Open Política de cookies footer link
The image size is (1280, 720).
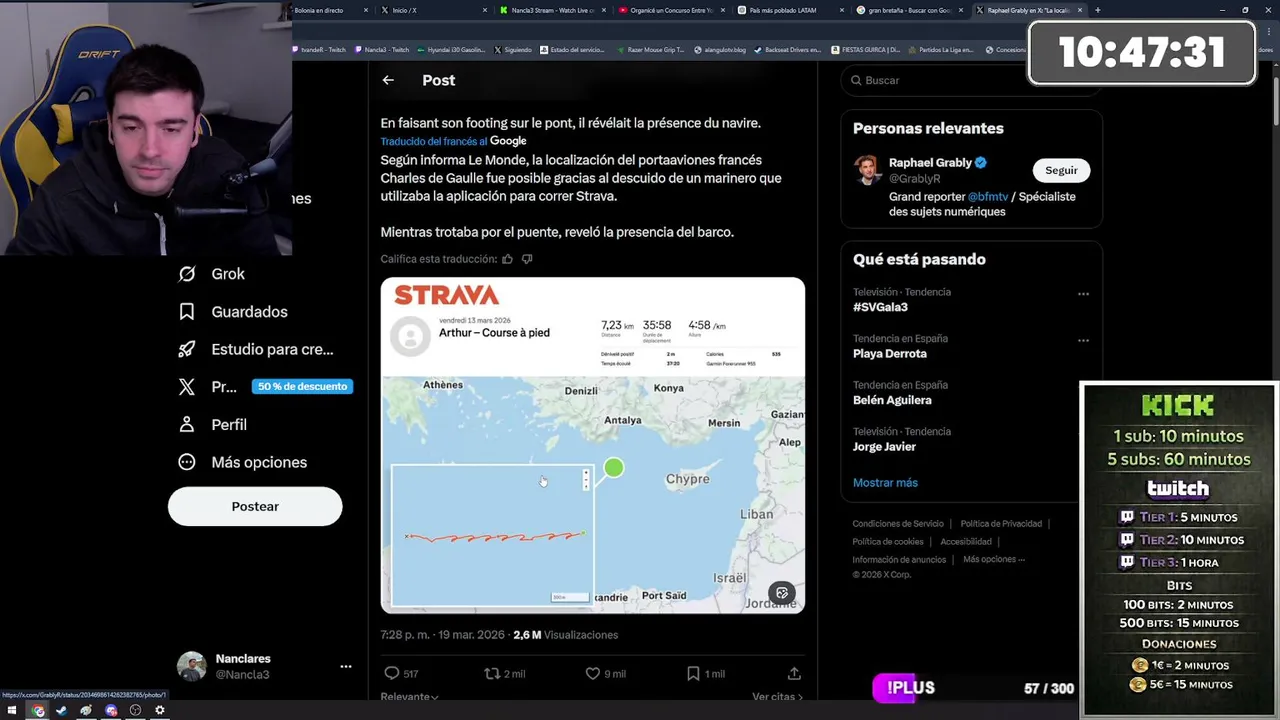point(888,542)
